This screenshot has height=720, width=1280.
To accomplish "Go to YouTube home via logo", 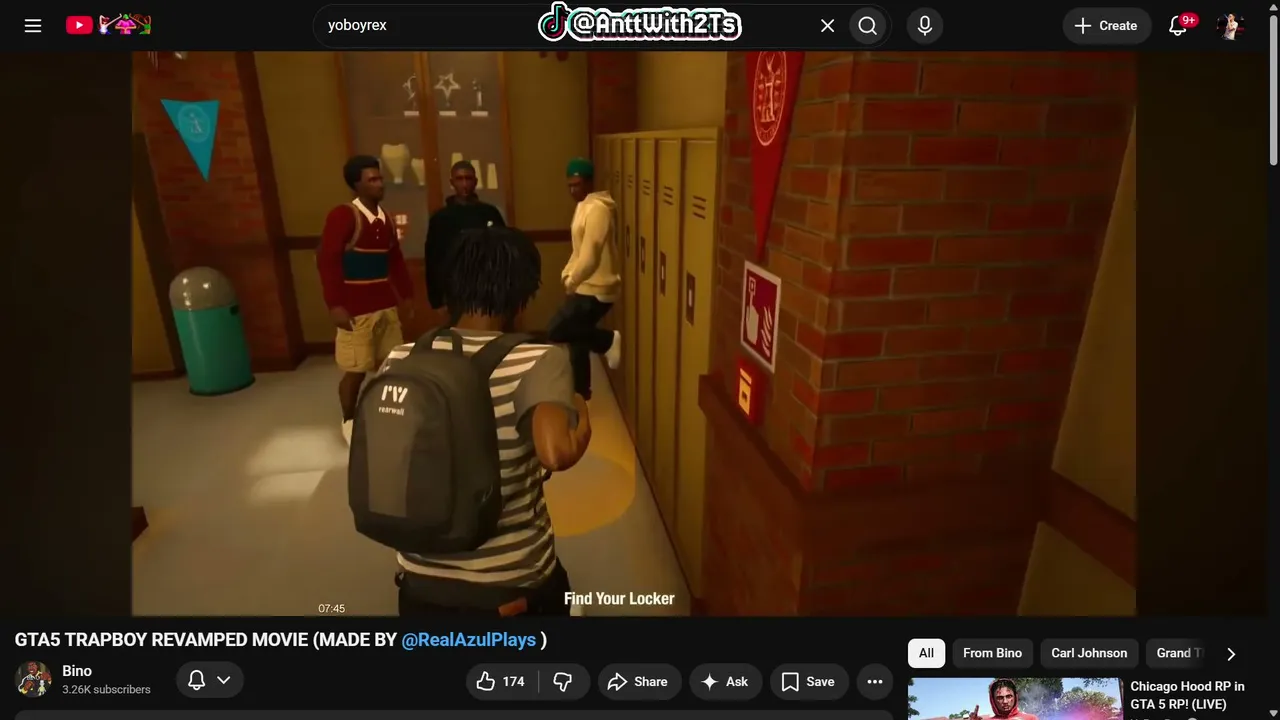I will [x=108, y=25].
